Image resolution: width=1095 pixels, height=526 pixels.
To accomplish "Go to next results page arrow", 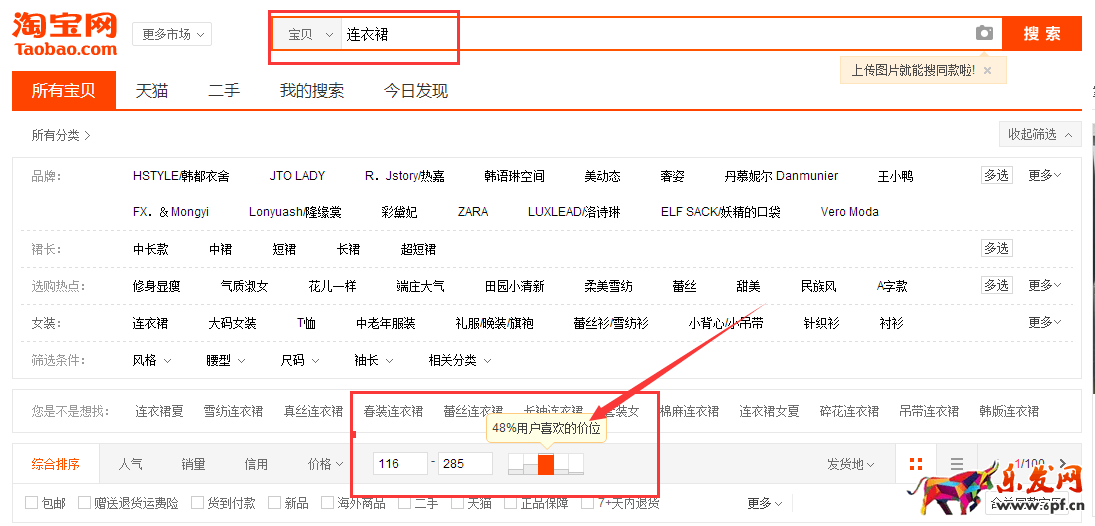I will [x=1064, y=464].
